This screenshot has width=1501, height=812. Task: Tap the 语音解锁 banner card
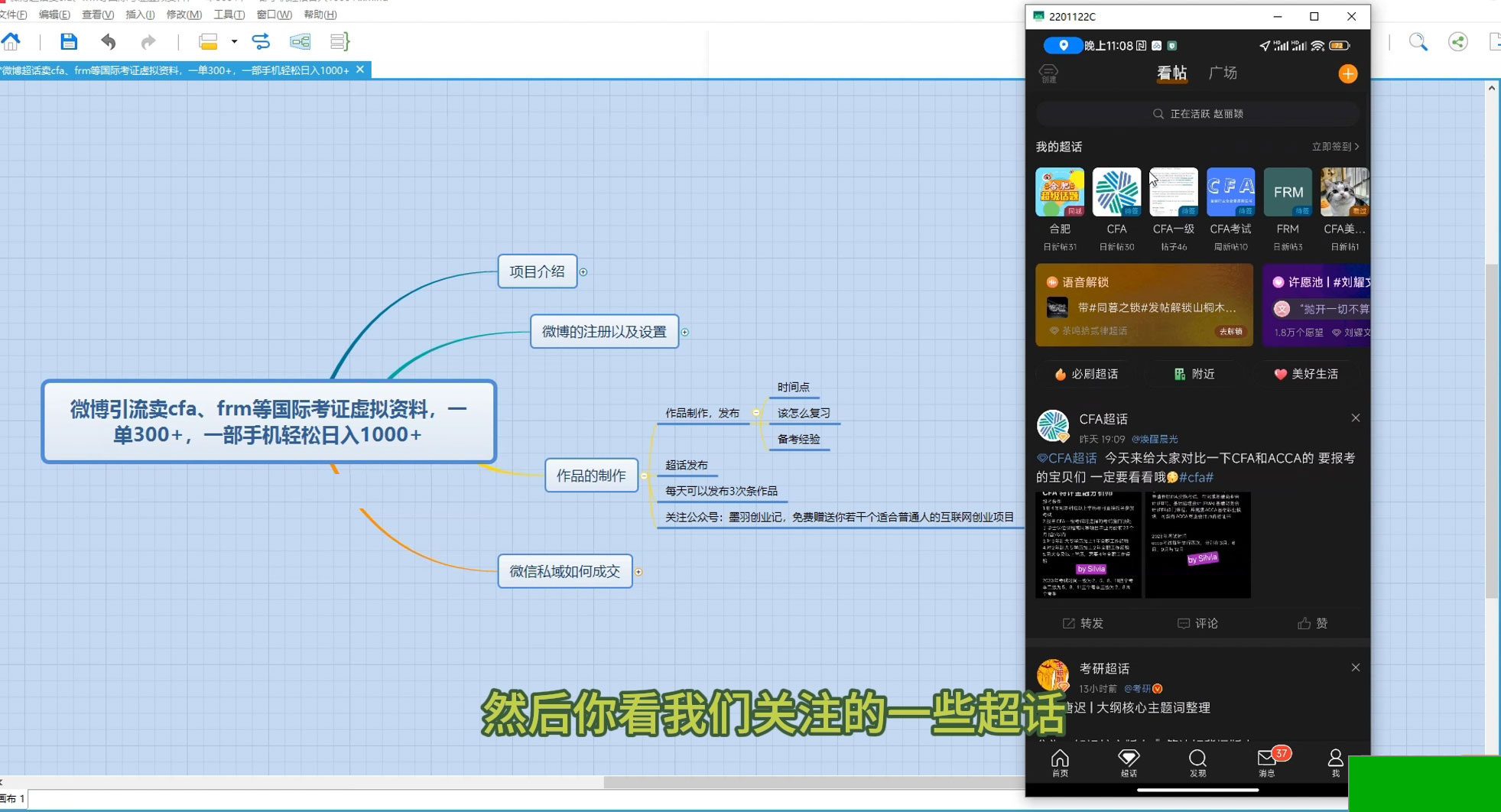click(x=1144, y=305)
